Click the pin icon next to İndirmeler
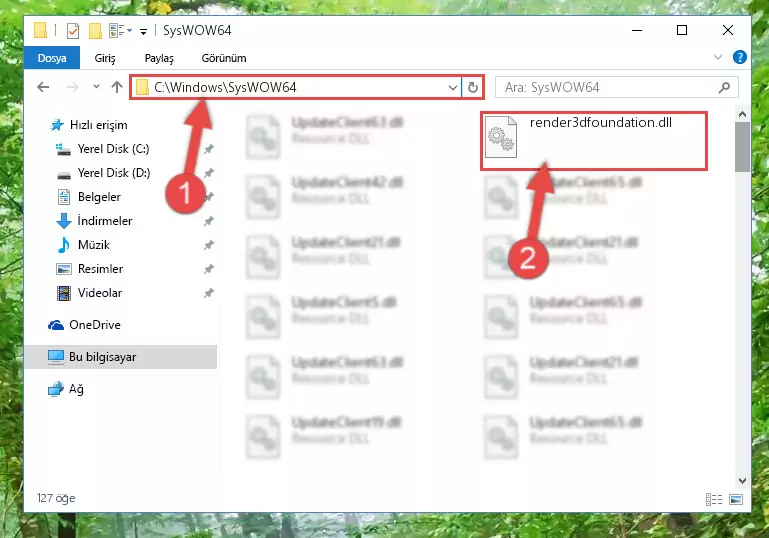The height and width of the screenshot is (538, 769). [x=209, y=221]
